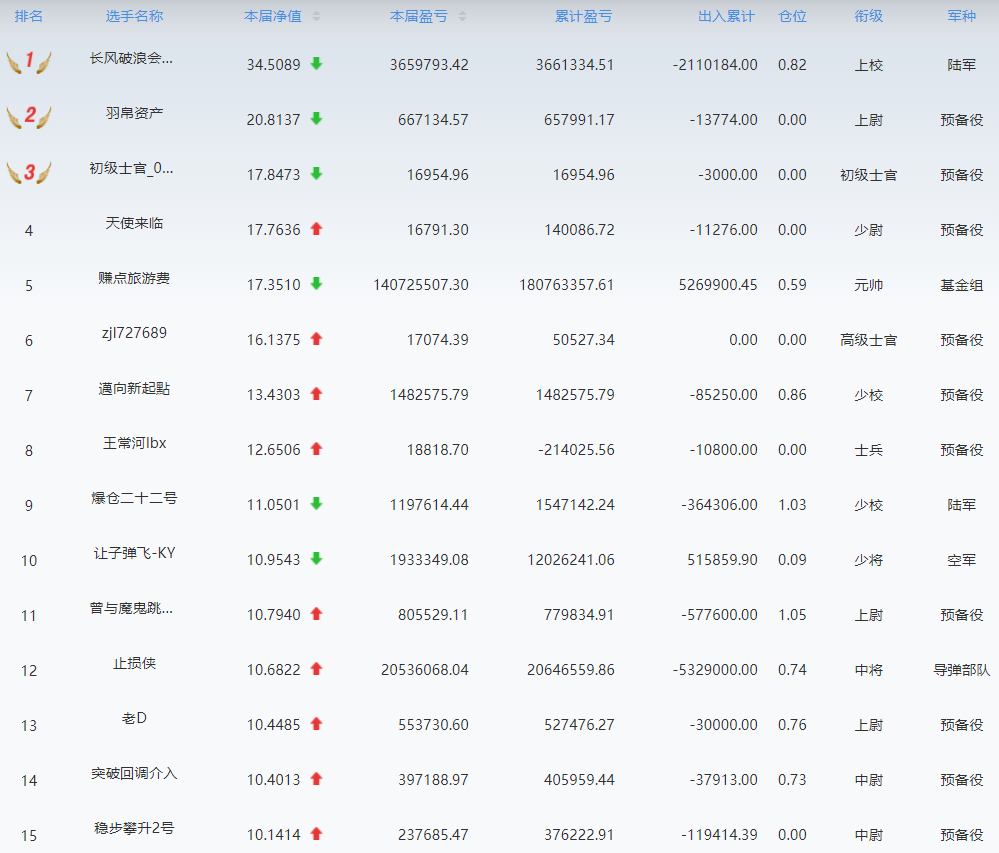Open player 羽帛资产

point(134,113)
